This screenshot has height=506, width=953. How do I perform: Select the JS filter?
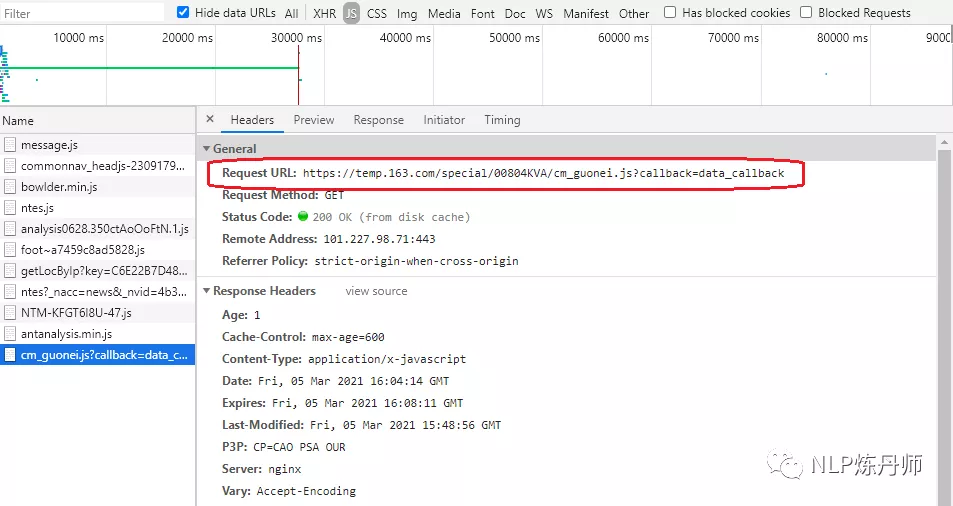coord(351,13)
